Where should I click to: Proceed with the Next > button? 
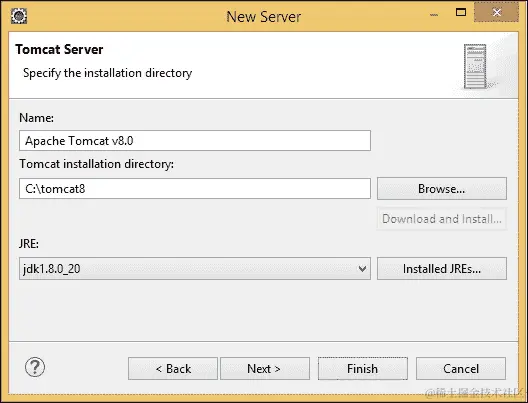coord(265,369)
